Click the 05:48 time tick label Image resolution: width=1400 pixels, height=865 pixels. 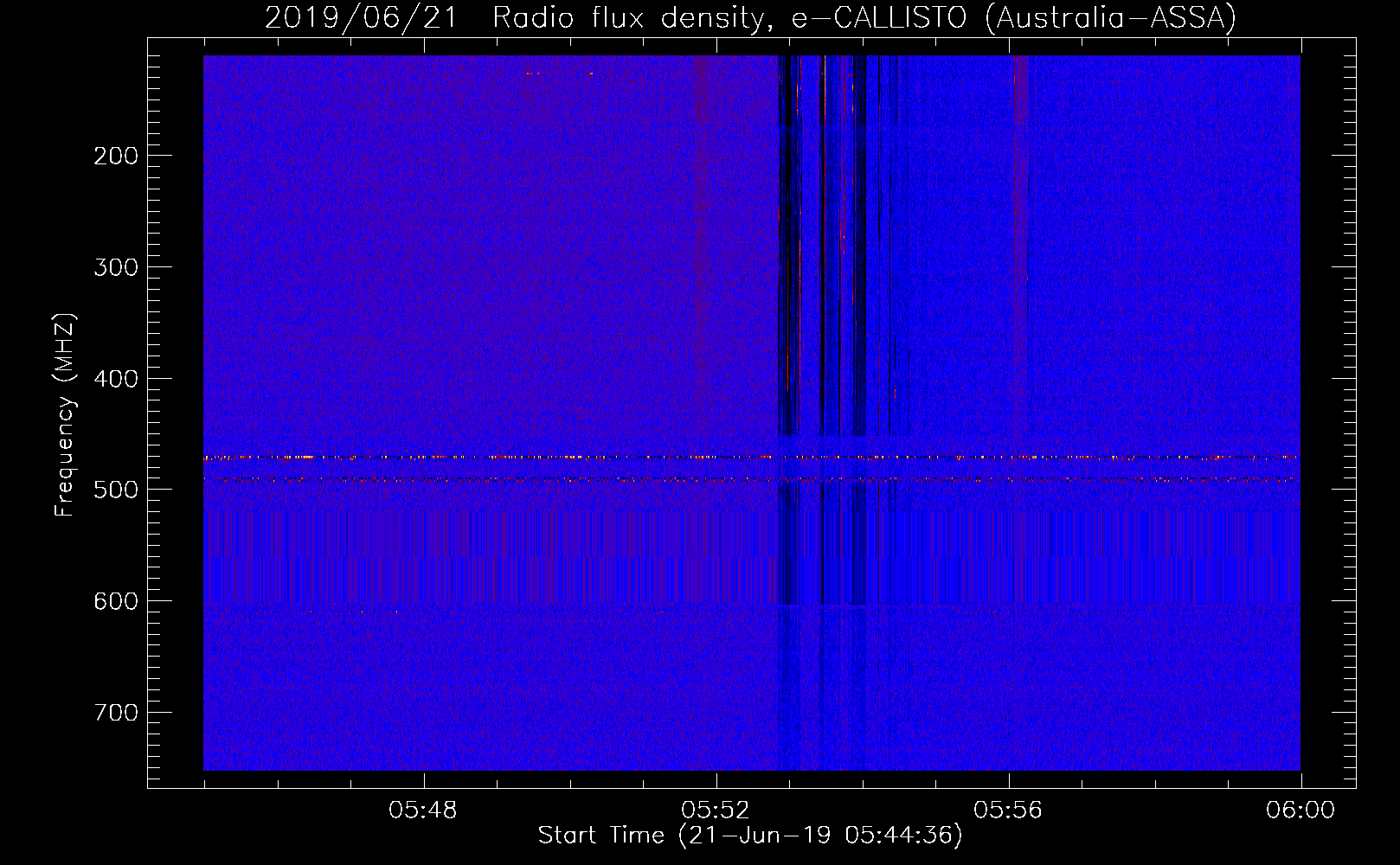coord(423,811)
